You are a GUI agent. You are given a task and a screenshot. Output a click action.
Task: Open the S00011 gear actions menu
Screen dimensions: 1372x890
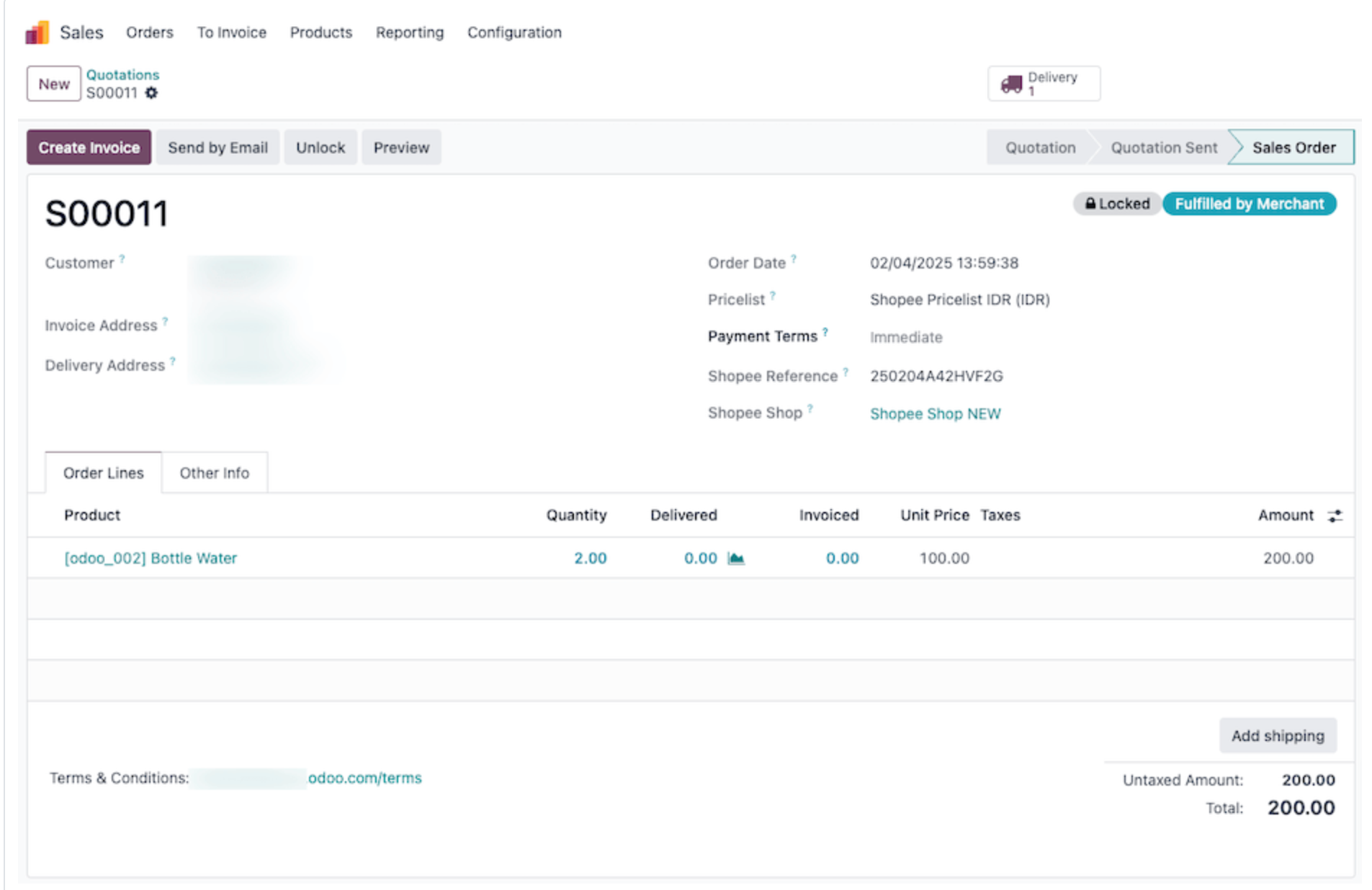(x=151, y=93)
